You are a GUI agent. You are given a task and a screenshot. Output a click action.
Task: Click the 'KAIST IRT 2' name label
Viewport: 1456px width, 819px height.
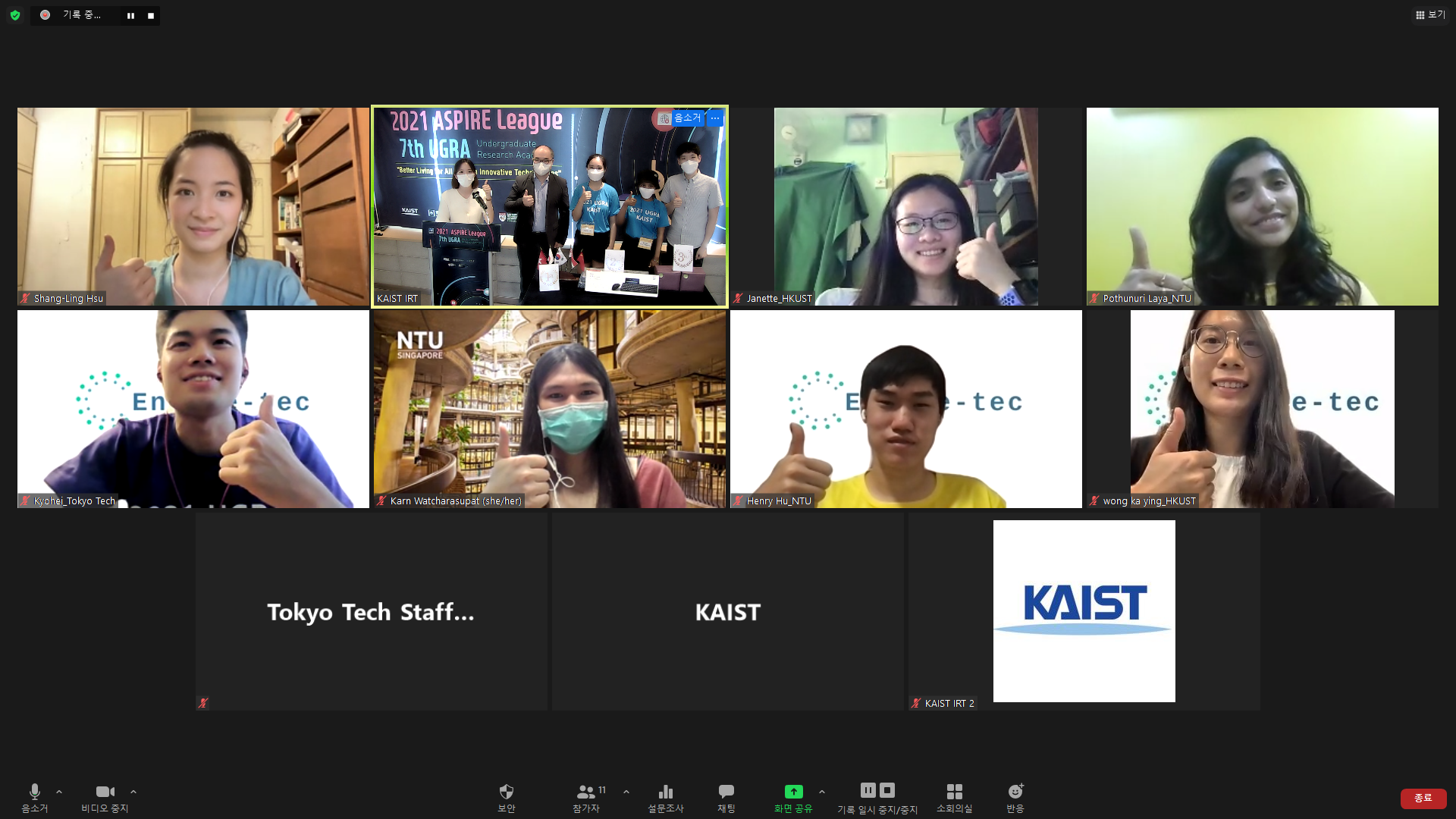(x=949, y=704)
